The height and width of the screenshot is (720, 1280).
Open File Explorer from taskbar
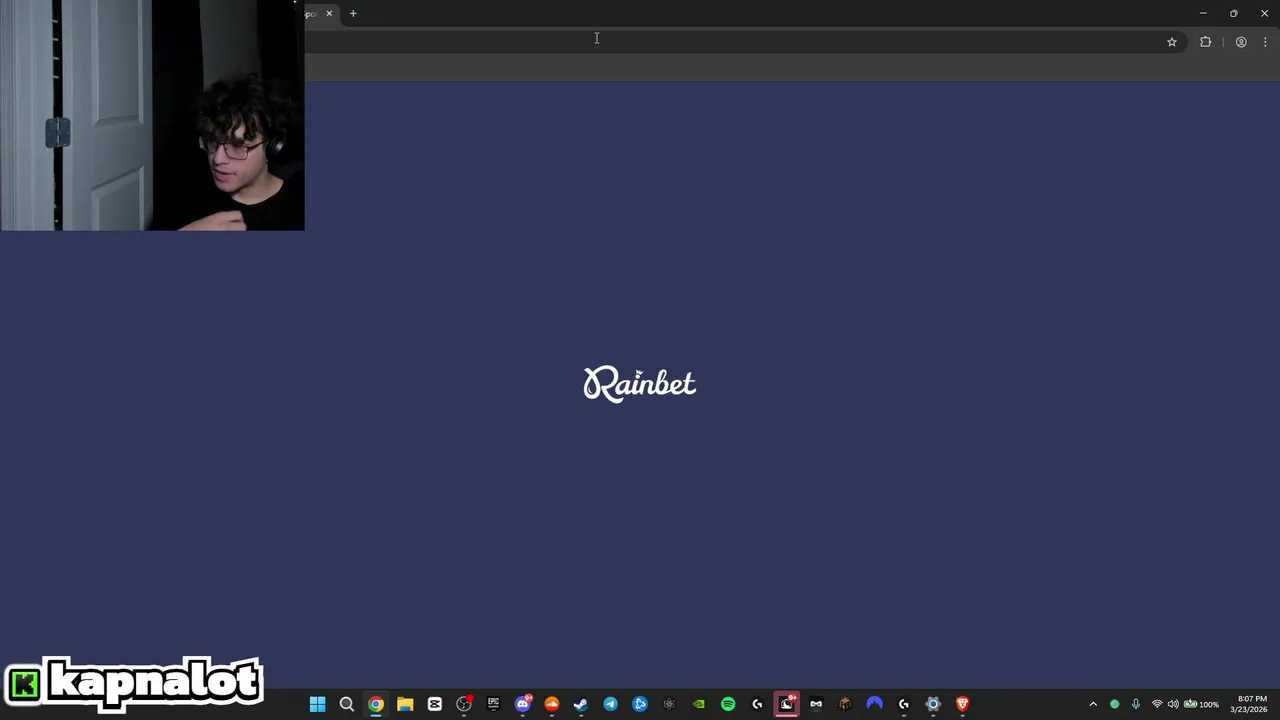tap(405, 704)
